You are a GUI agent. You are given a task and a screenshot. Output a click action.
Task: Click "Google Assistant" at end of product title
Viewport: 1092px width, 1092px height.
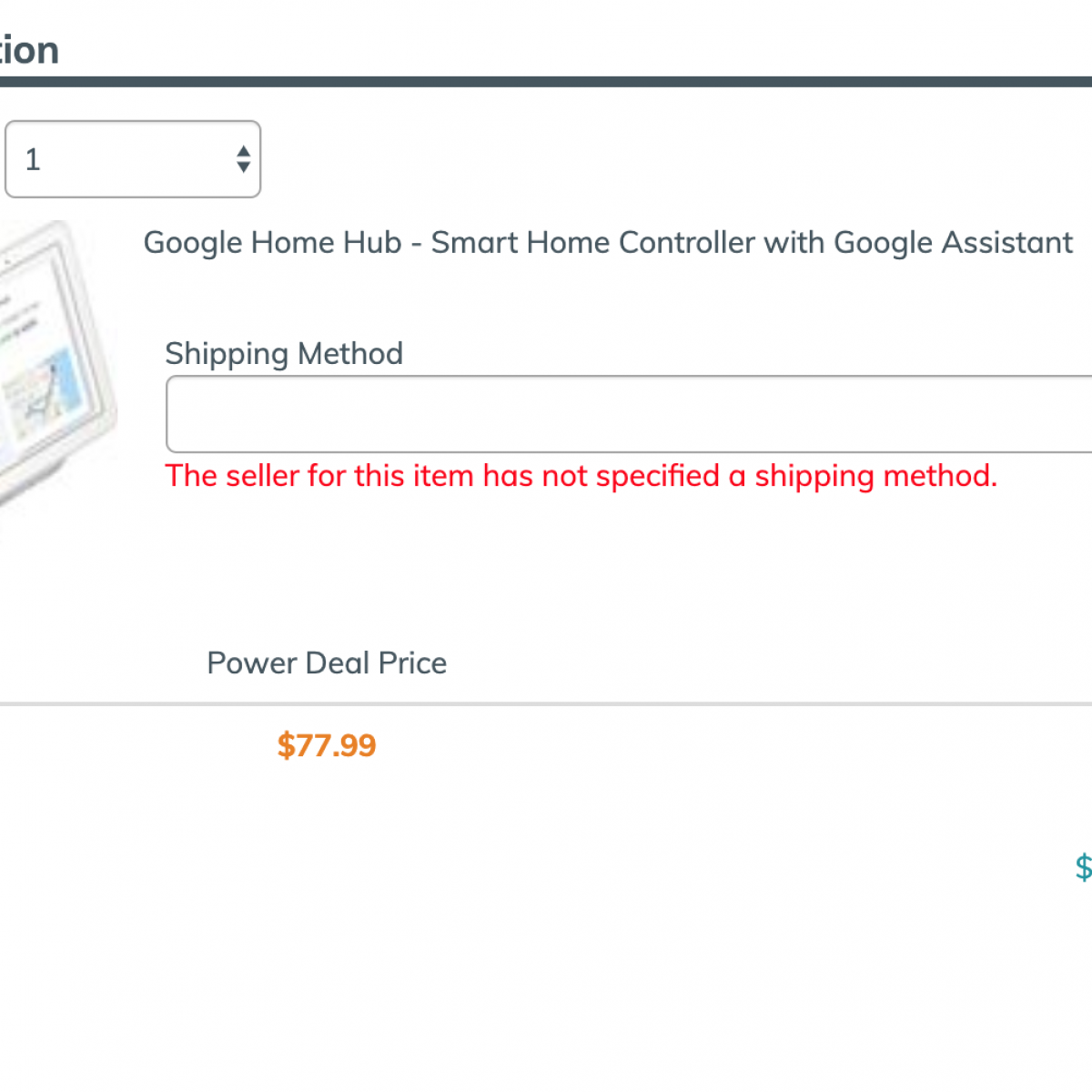953,243
